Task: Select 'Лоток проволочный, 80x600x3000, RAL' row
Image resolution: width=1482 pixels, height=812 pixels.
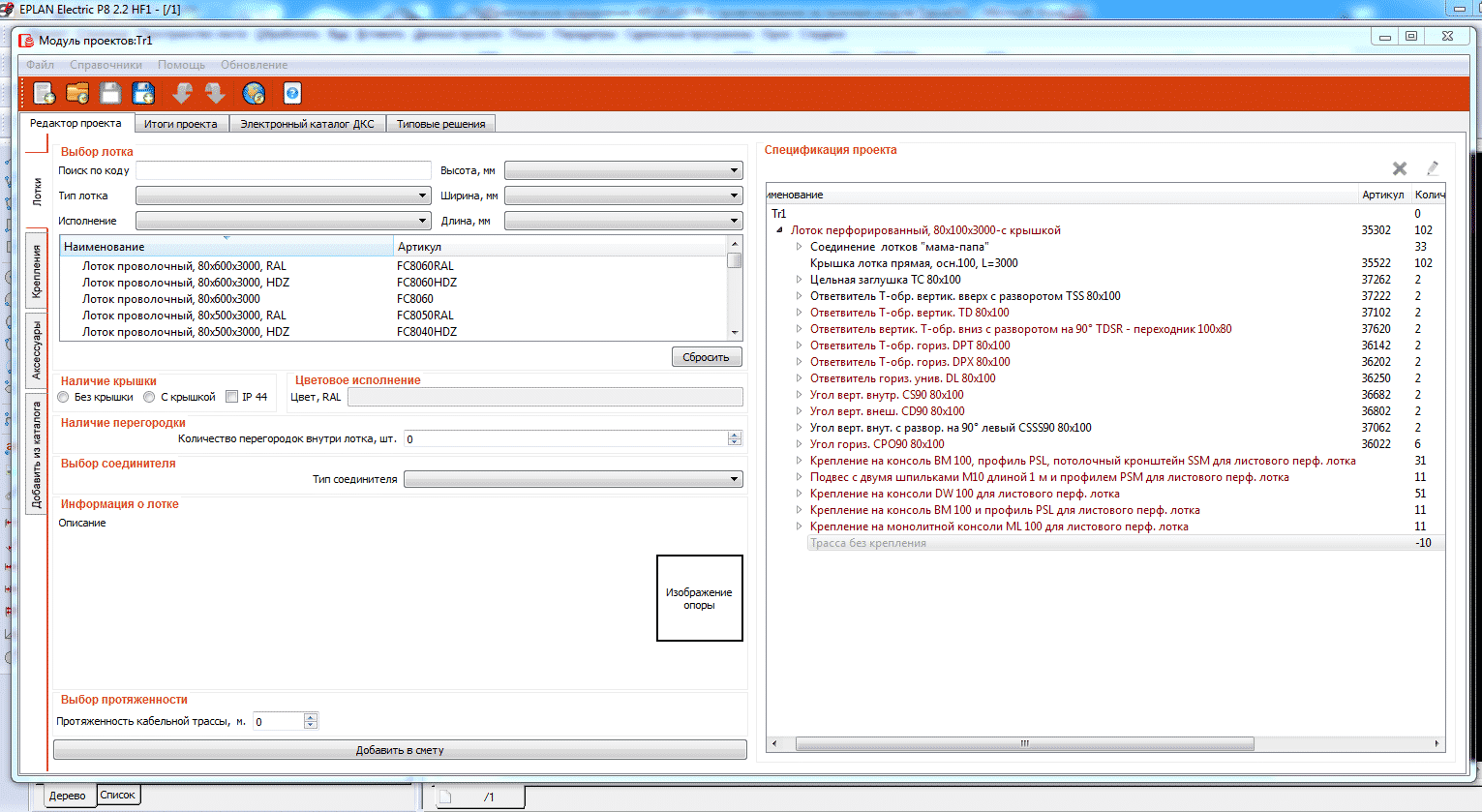Action: [x=394, y=266]
